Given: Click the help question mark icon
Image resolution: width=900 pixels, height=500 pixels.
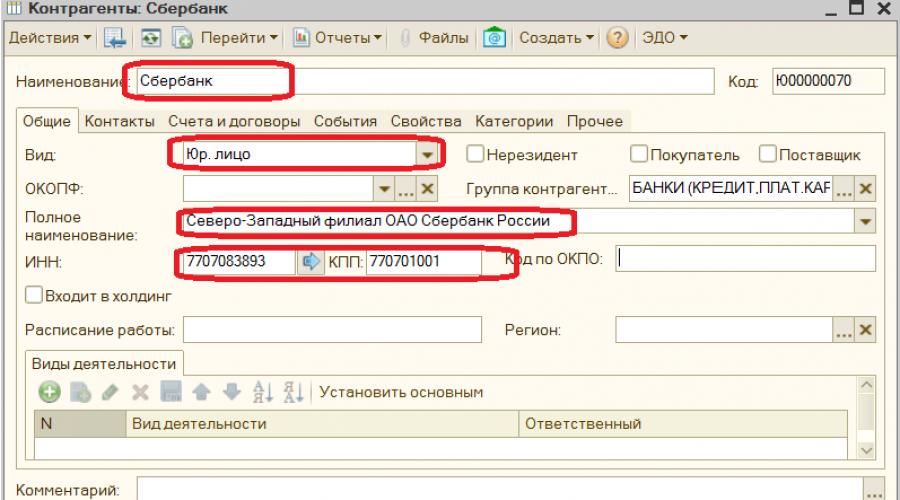Looking at the screenshot, I should click(617, 38).
